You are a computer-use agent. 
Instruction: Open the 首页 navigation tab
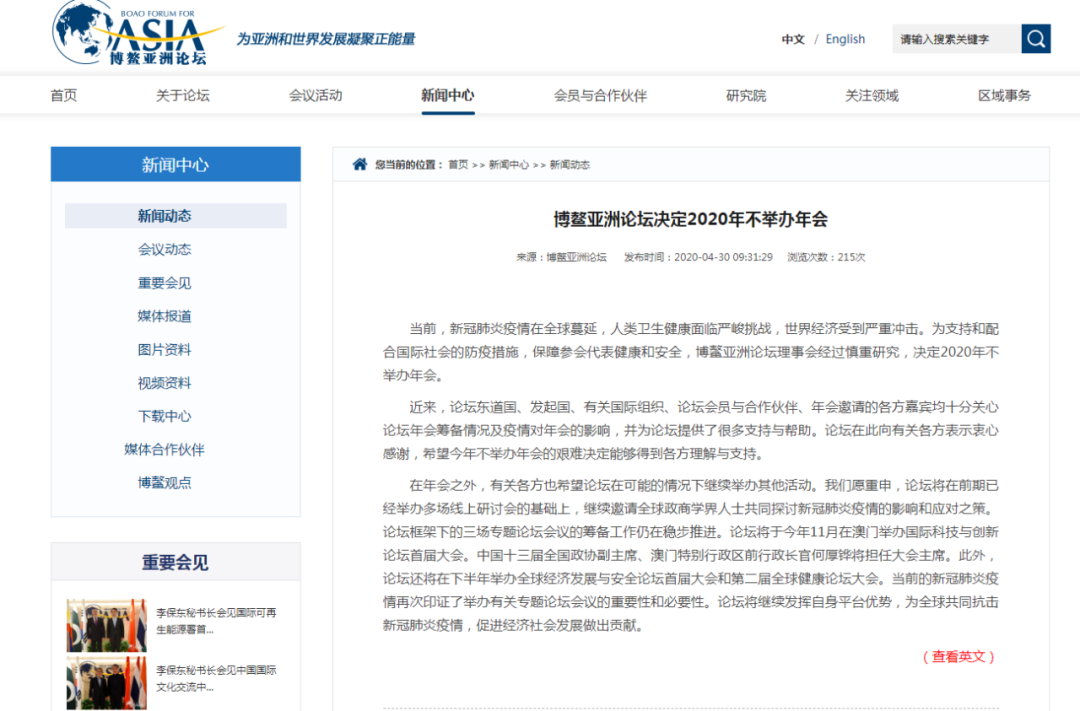(63, 95)
